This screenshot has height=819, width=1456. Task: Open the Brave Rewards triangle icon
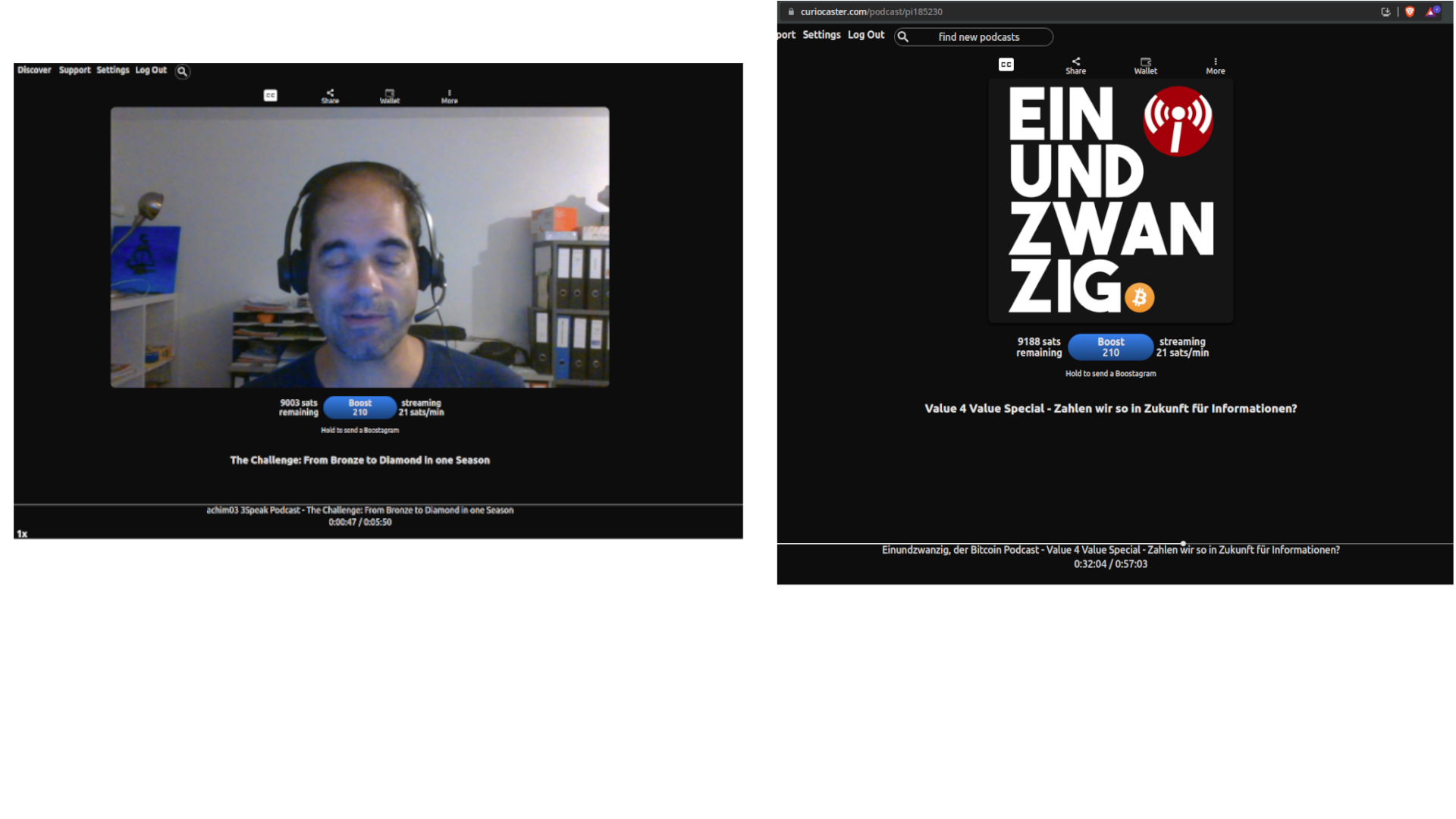click(x=1432, y=11)
